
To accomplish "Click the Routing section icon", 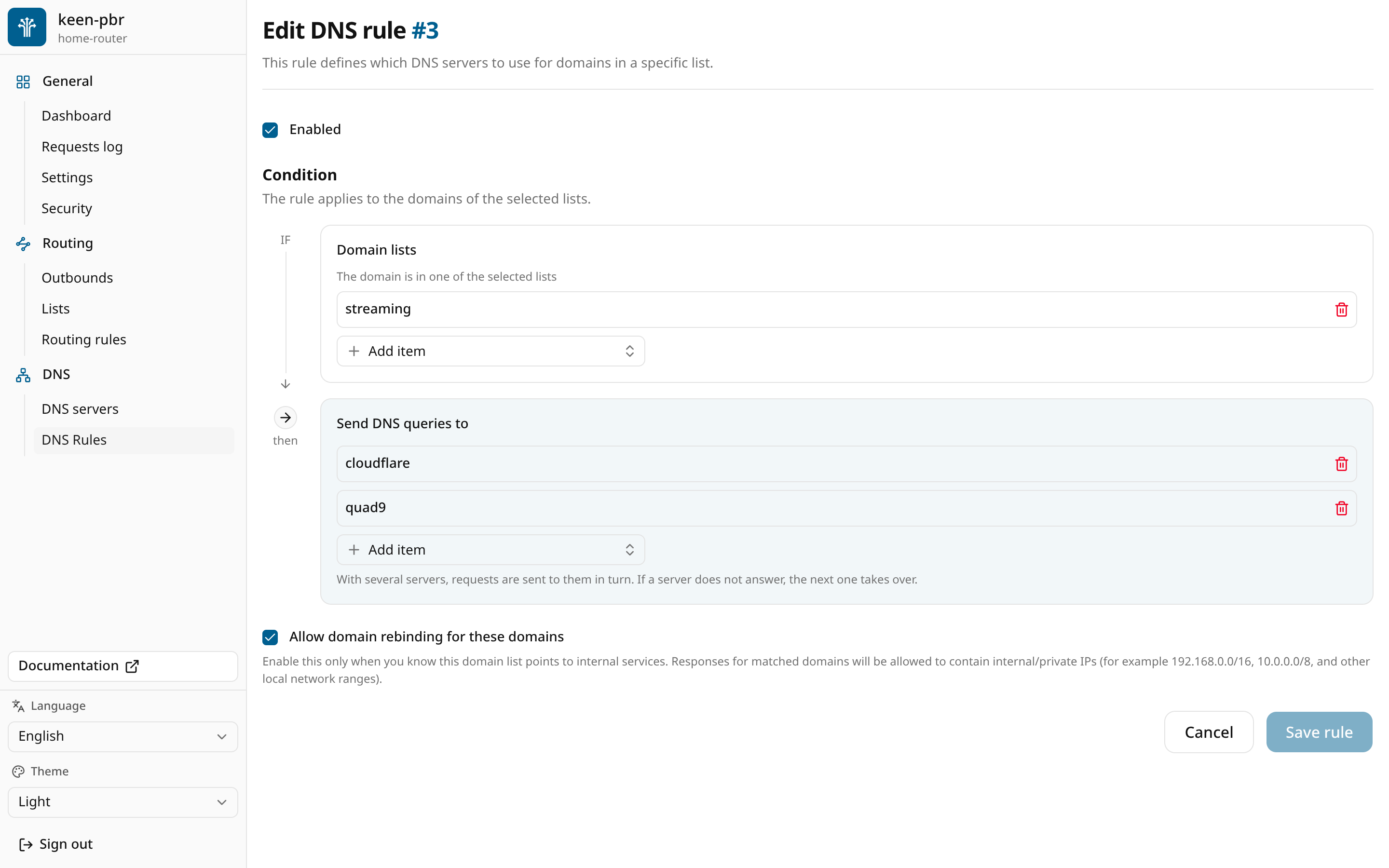I will click(23, 244).
